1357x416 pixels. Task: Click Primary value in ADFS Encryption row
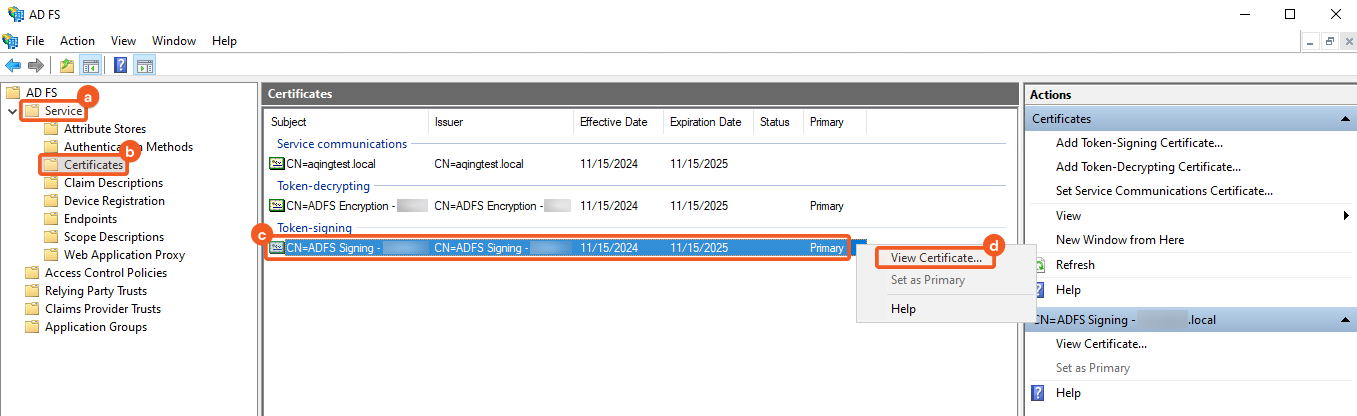[827, 206]
